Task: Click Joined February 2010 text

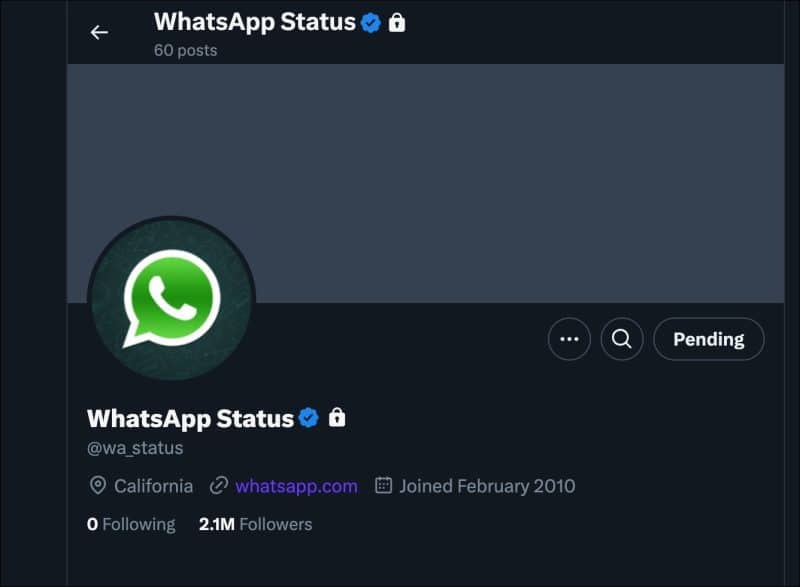Action: [485, 486]
